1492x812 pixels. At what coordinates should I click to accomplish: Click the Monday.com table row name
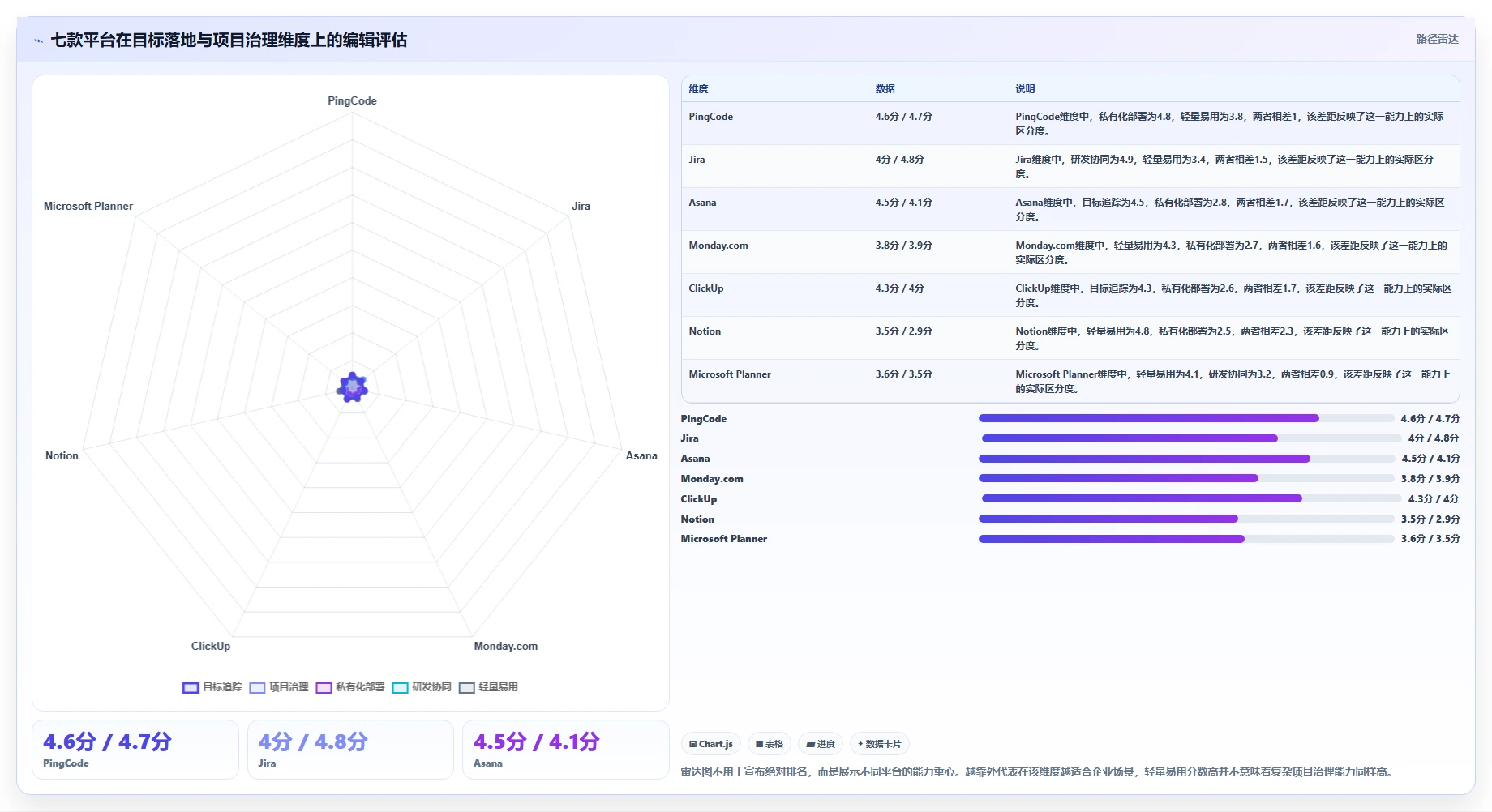click(718, 246)
